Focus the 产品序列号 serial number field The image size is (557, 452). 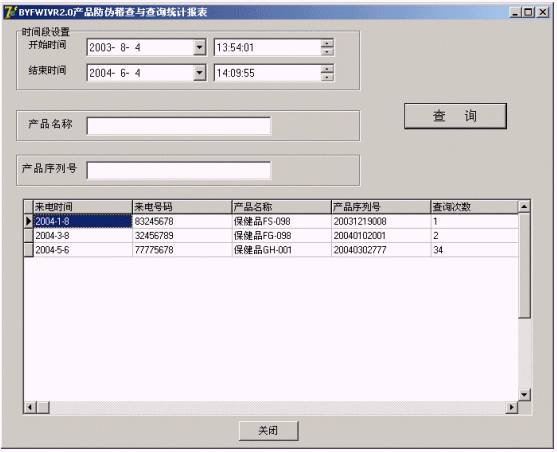click(x=179, y=171)
